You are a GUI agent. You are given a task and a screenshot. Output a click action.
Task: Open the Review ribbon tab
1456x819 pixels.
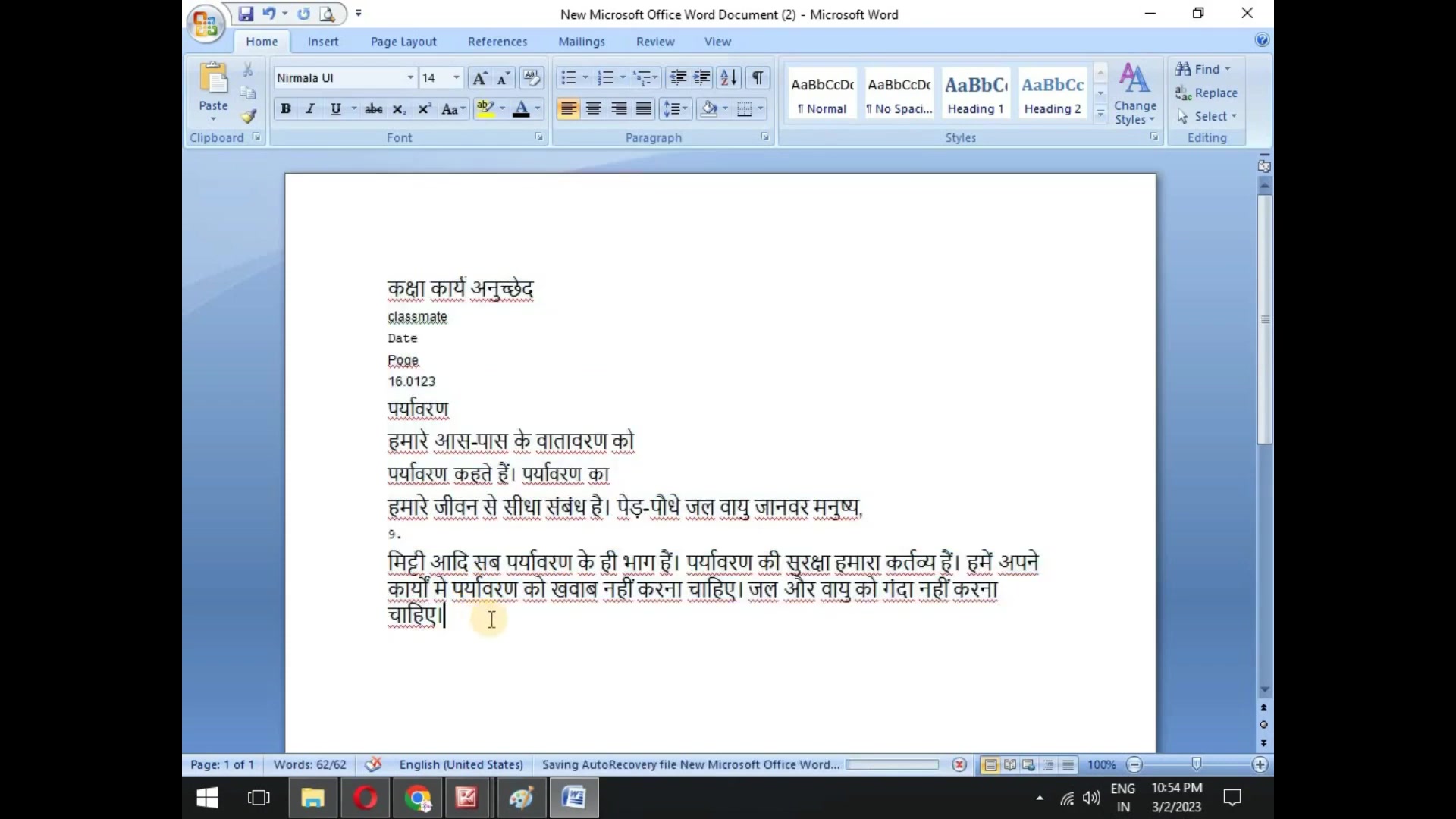[655, 42]
